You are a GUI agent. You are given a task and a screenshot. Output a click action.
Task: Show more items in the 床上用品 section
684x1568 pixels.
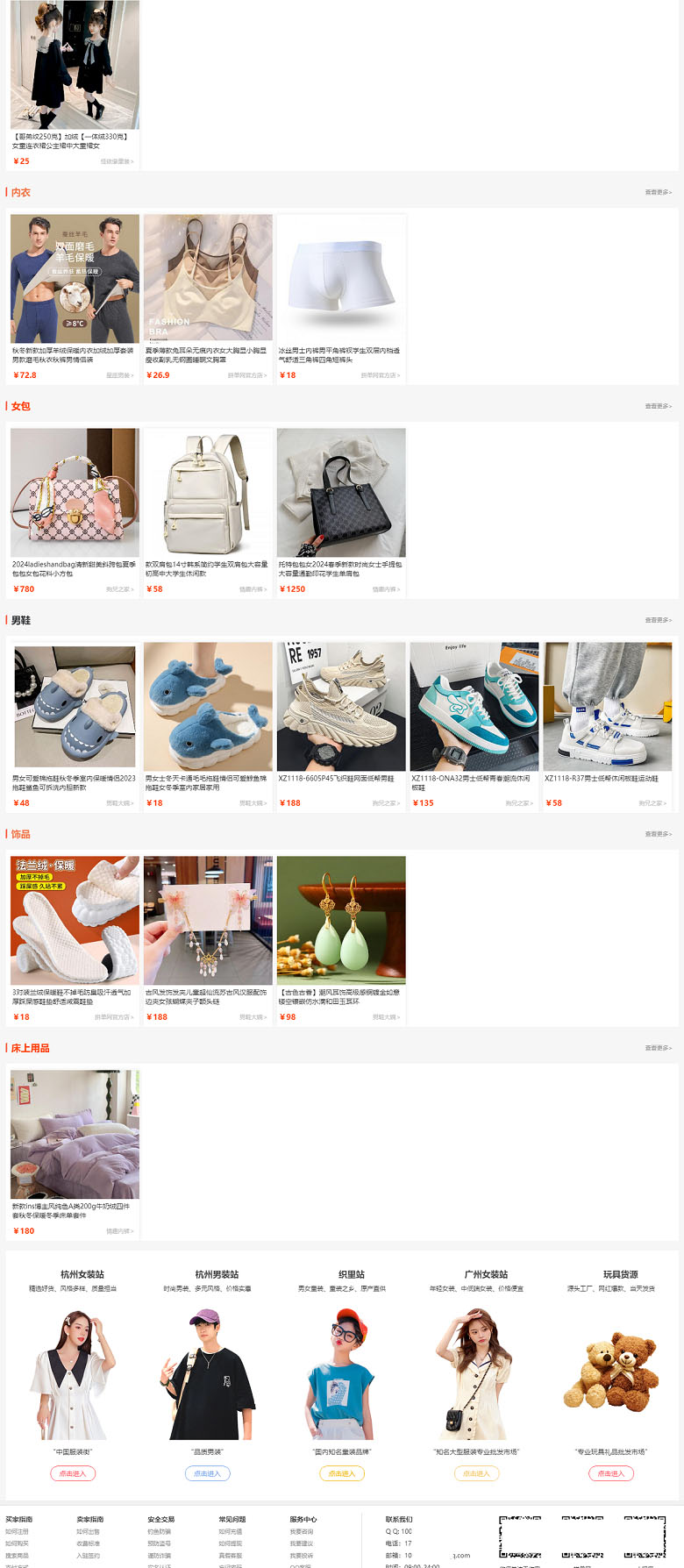pyautogui.click(x=659, y=1048)
